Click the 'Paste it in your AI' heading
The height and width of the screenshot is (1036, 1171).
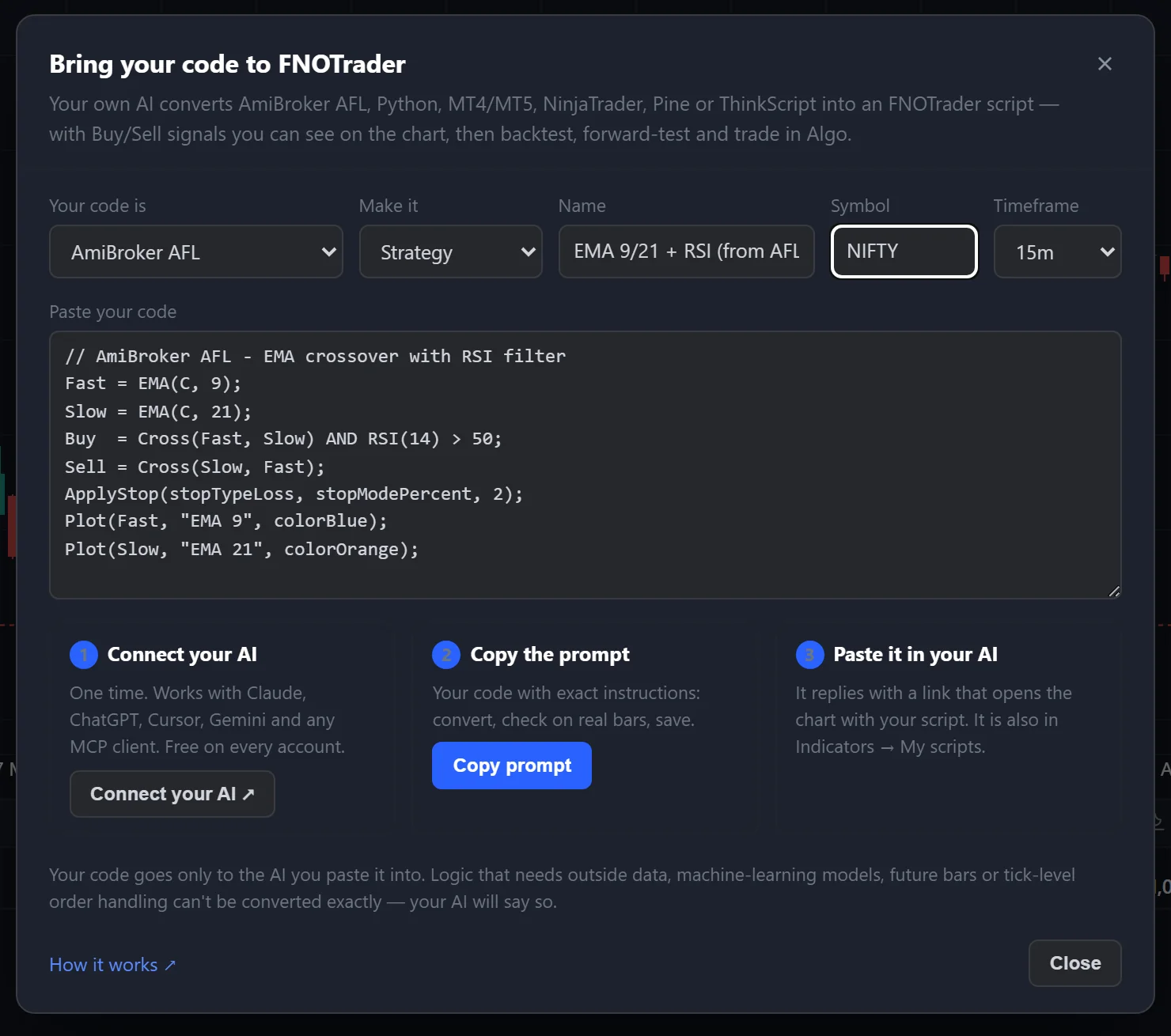click(x=915, y=655)
